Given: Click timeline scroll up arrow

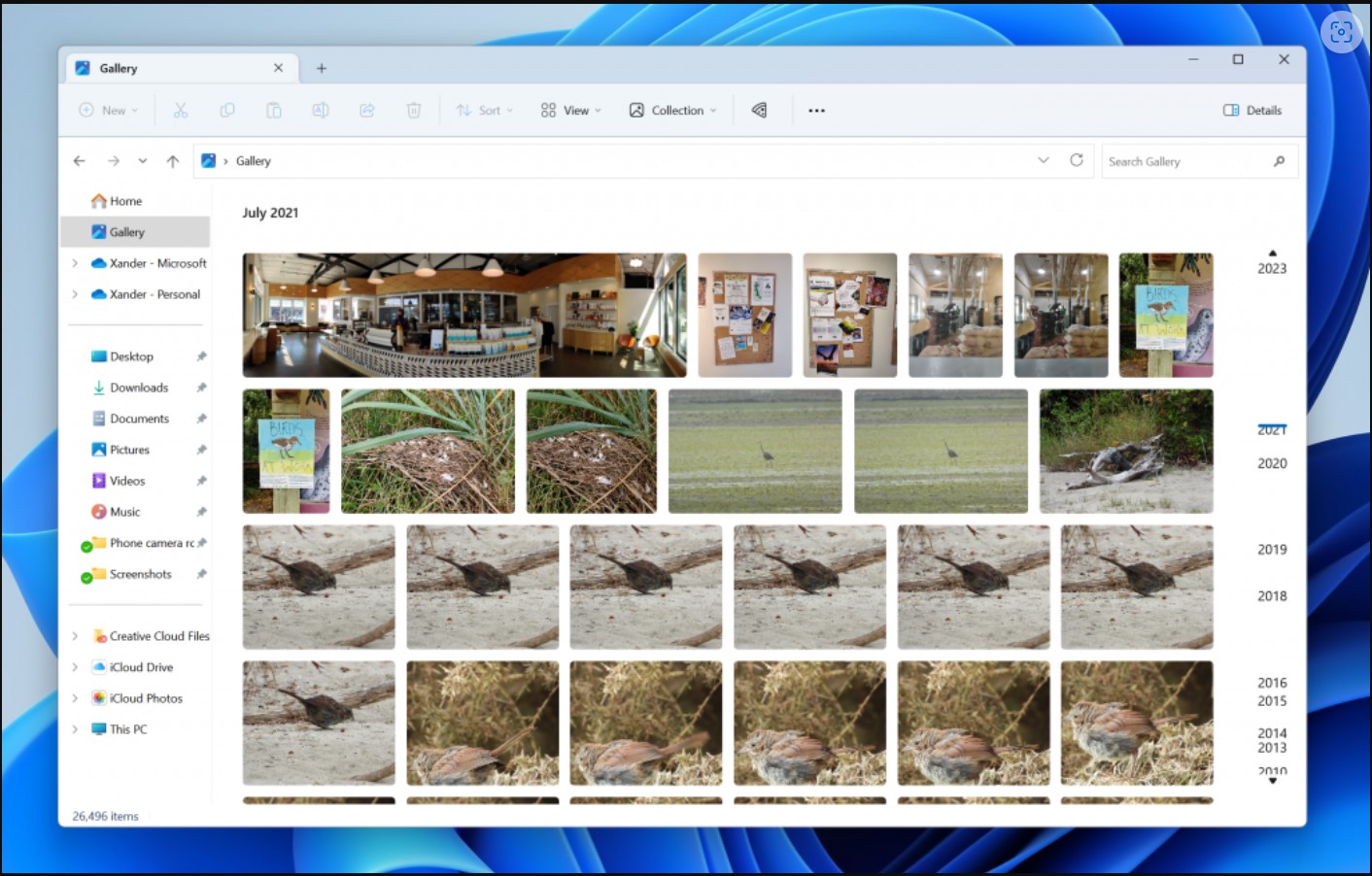Looking at the screenshot, I should [x=1273, y=253].
